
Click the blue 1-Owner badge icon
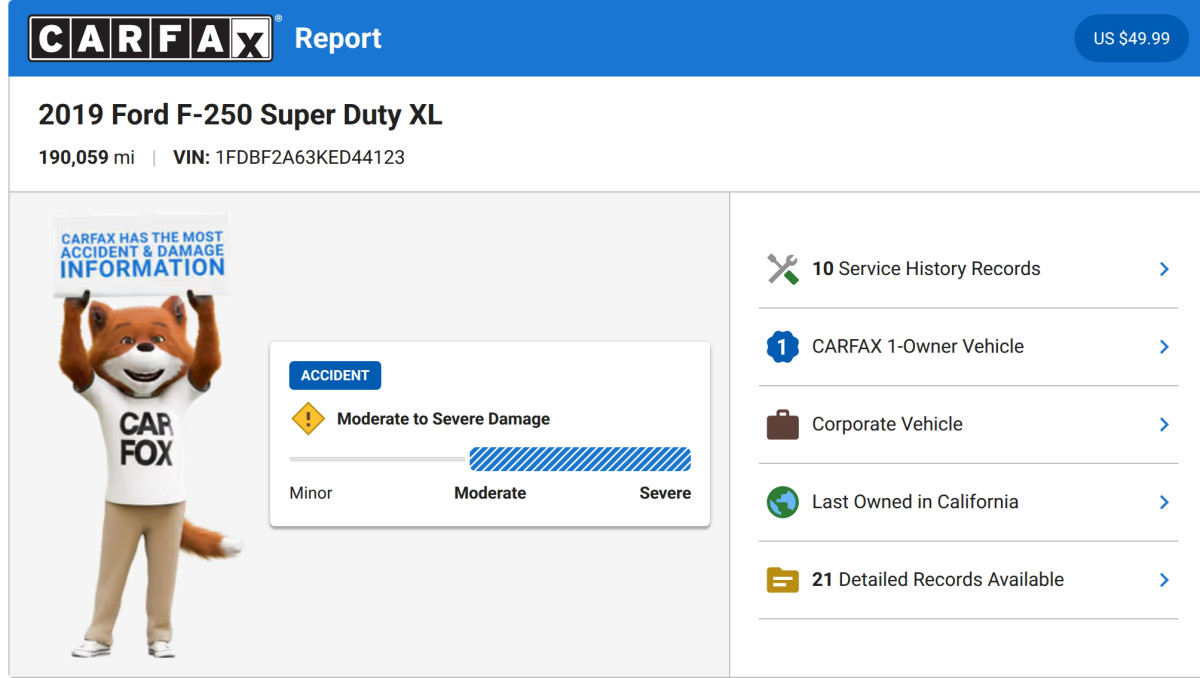coord(783,347)
